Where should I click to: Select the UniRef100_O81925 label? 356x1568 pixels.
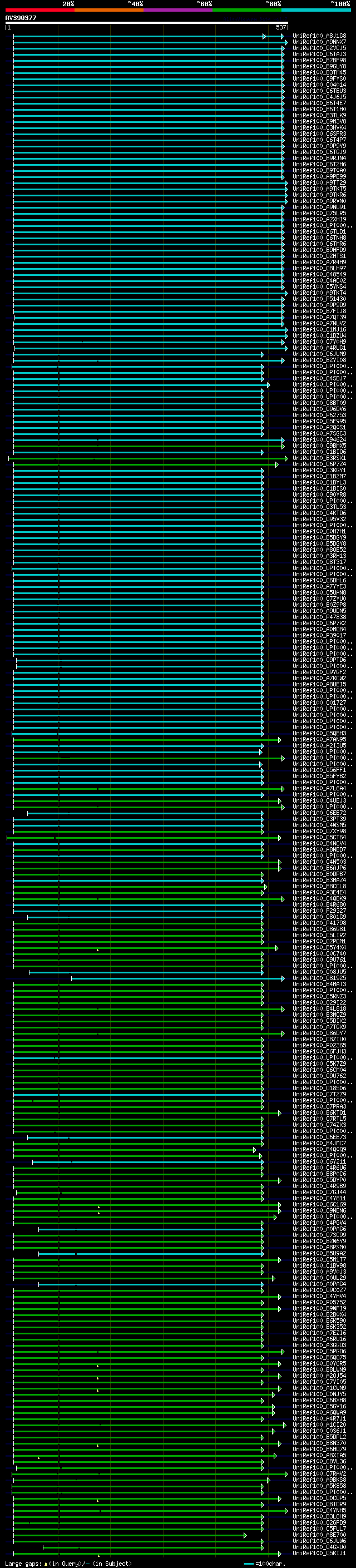click(319, 978)
